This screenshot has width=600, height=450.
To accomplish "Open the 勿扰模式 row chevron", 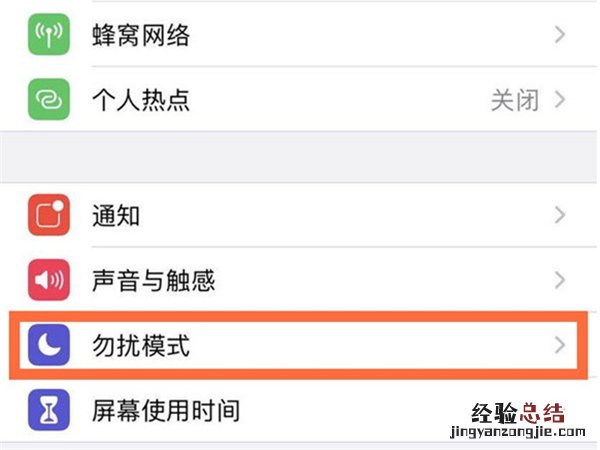I will [559, 347].
